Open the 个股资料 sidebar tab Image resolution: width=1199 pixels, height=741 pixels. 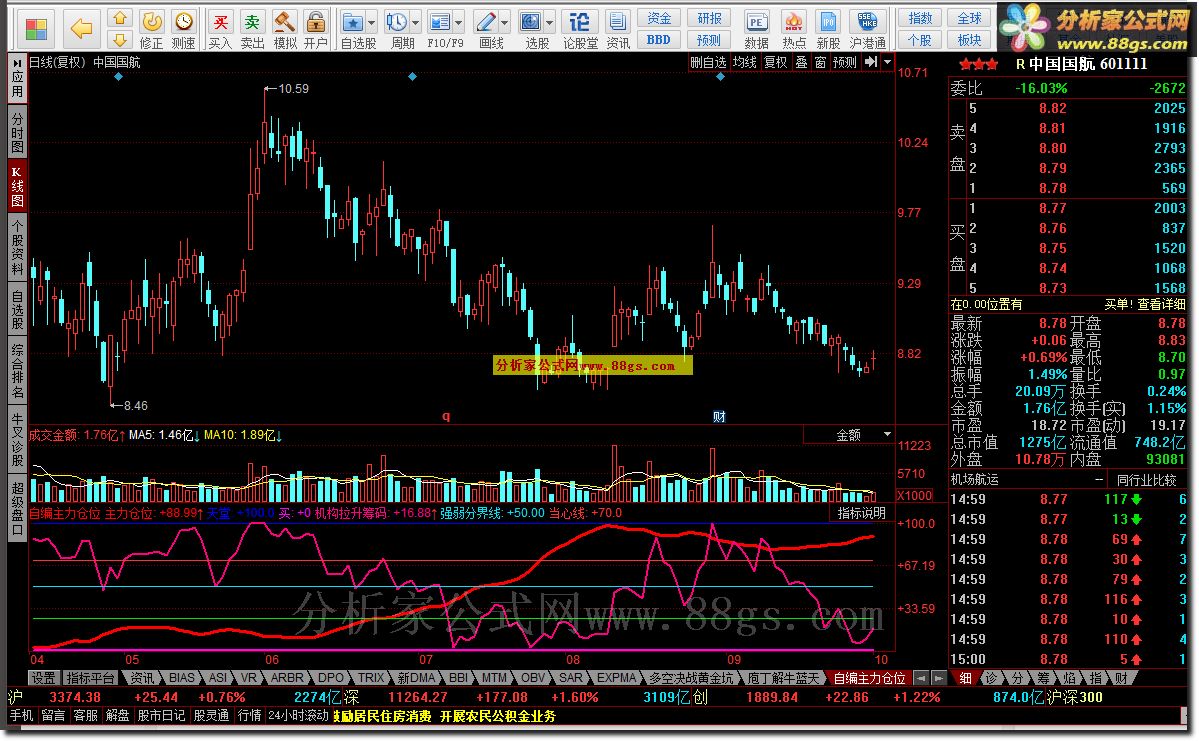point(18,246)
